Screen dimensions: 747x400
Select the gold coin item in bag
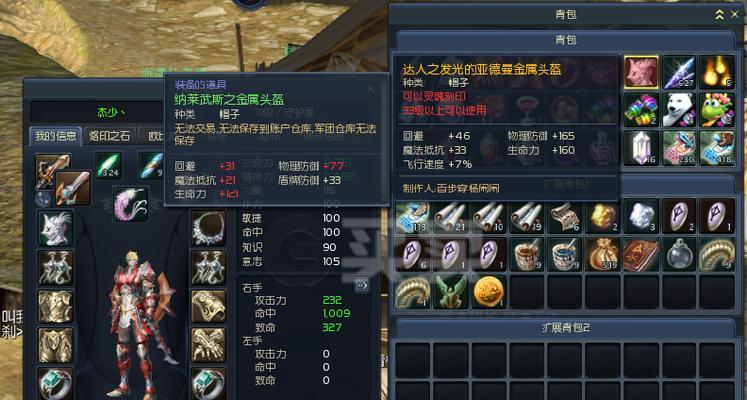click(489, 292)
